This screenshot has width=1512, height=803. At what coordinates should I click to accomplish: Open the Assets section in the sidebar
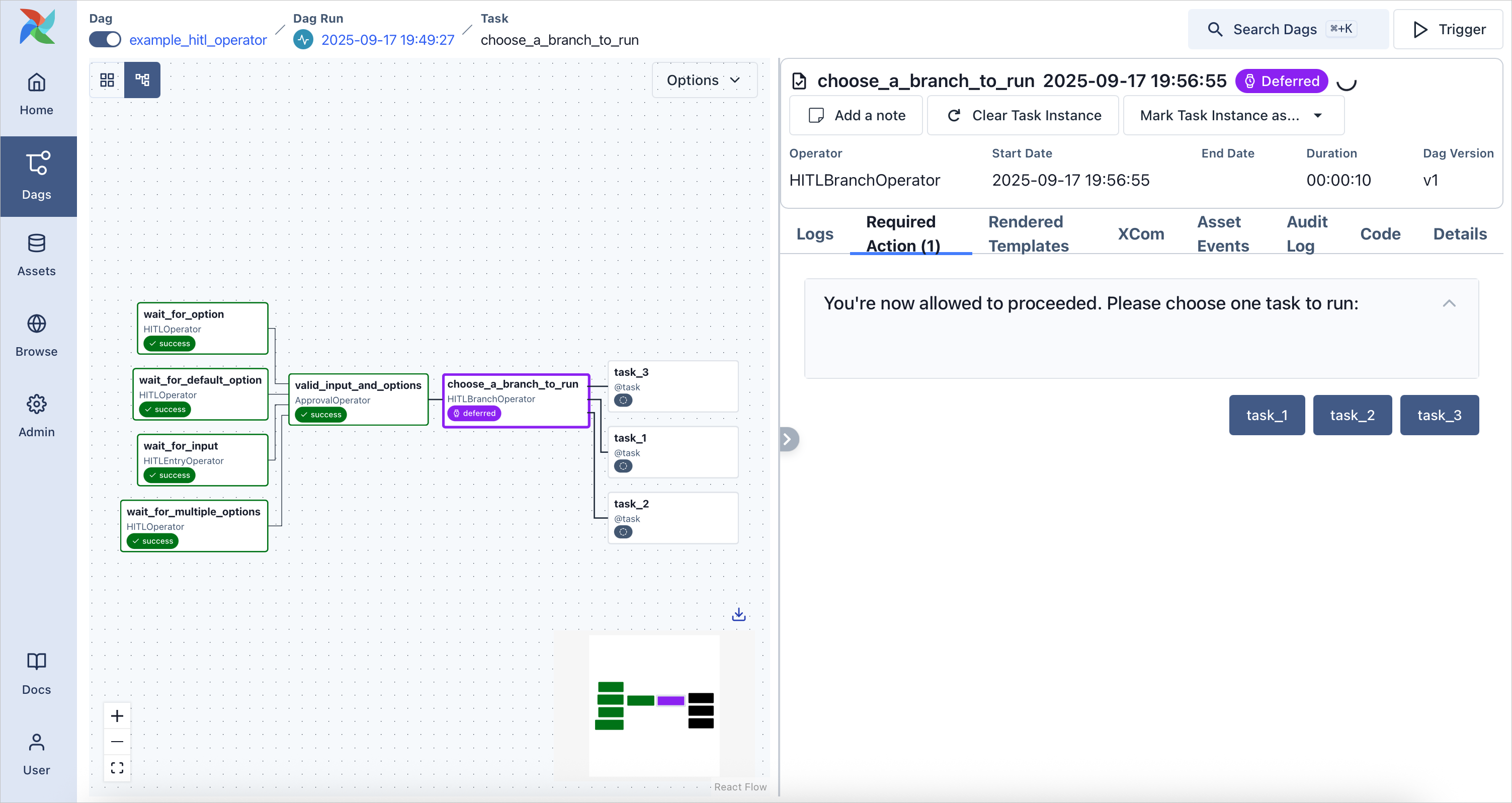click(36, 255)
